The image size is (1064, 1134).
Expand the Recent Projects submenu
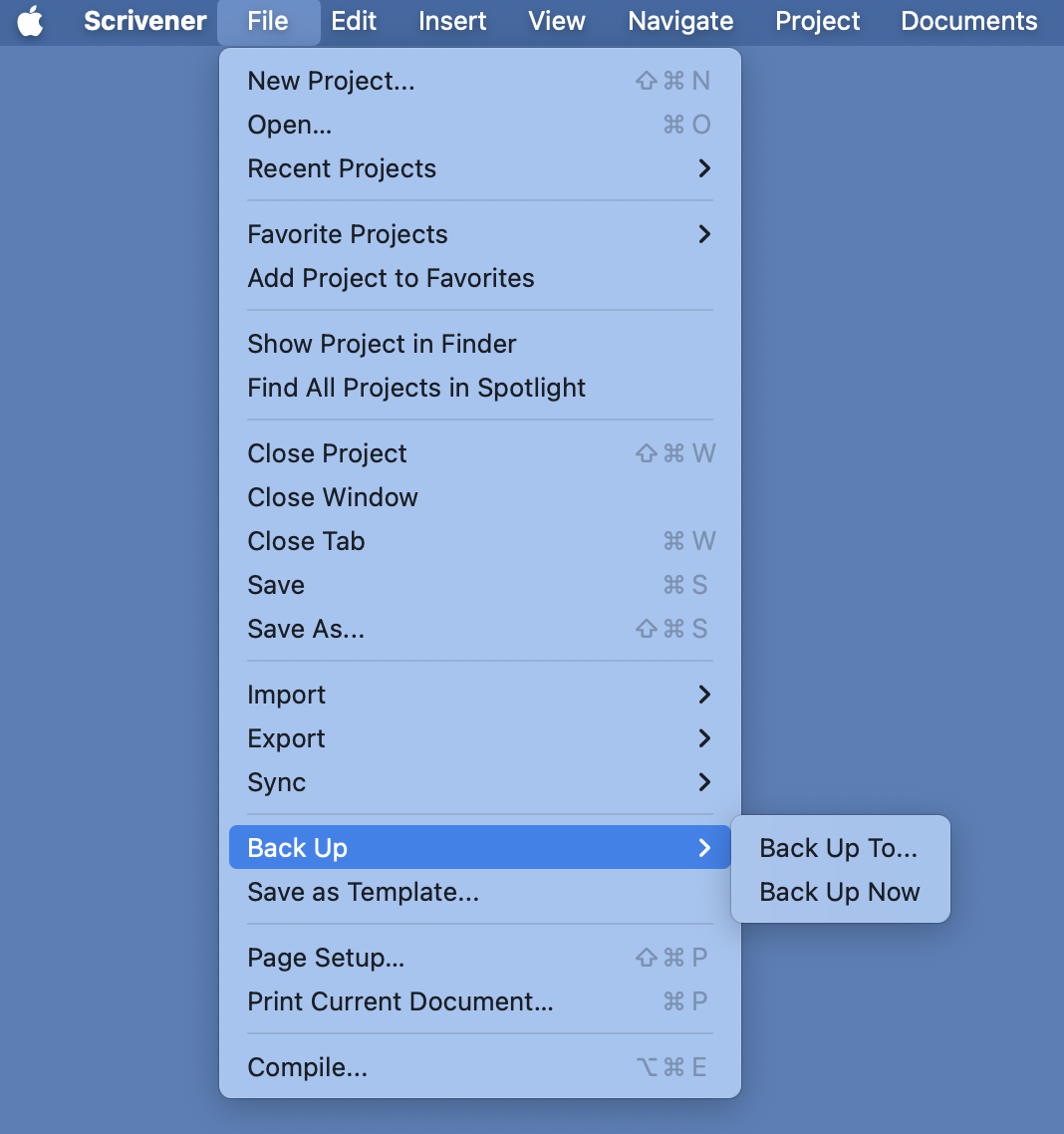tap(480, 168)
